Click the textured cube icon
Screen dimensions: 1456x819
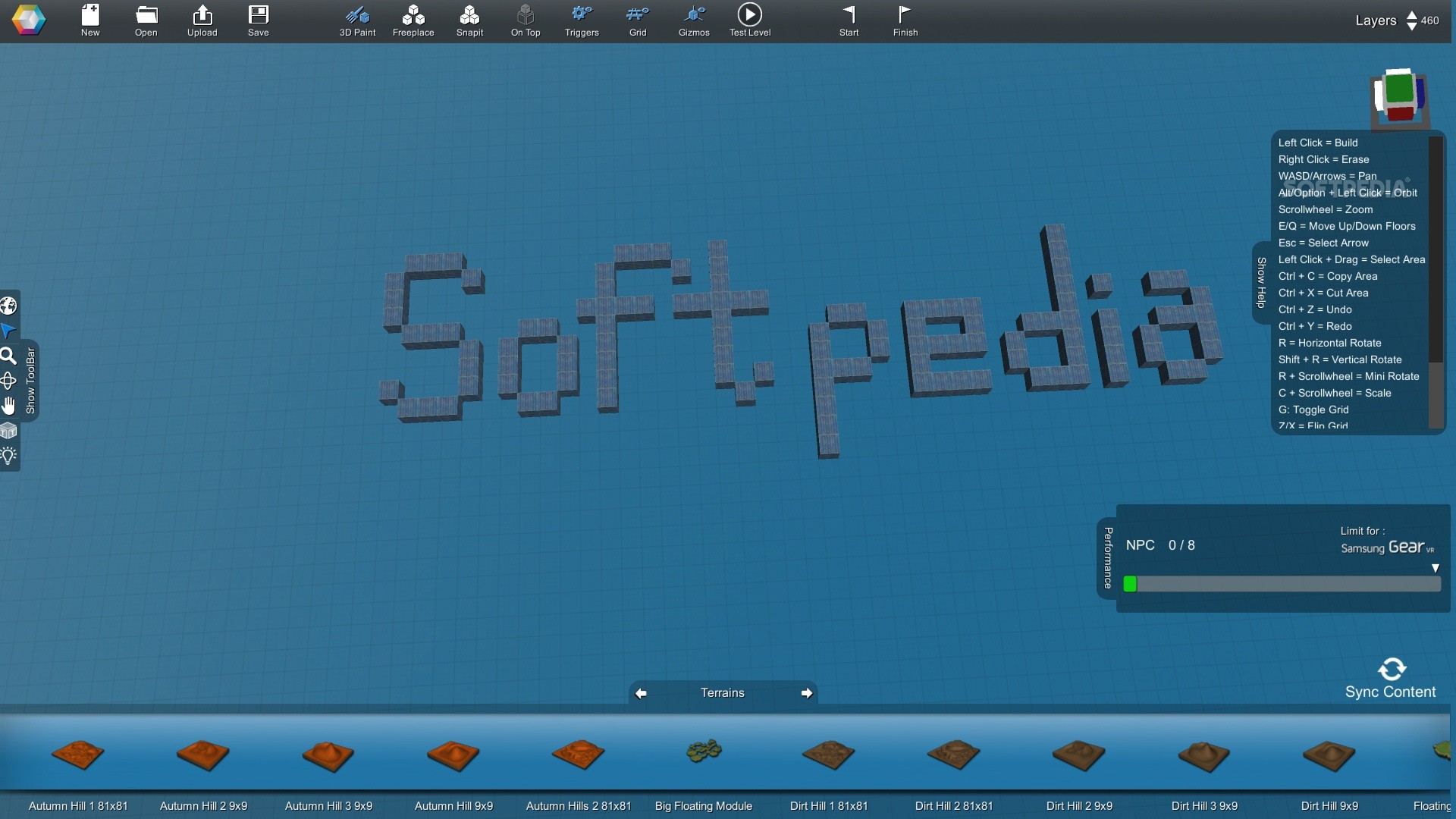tap(8, 431)
